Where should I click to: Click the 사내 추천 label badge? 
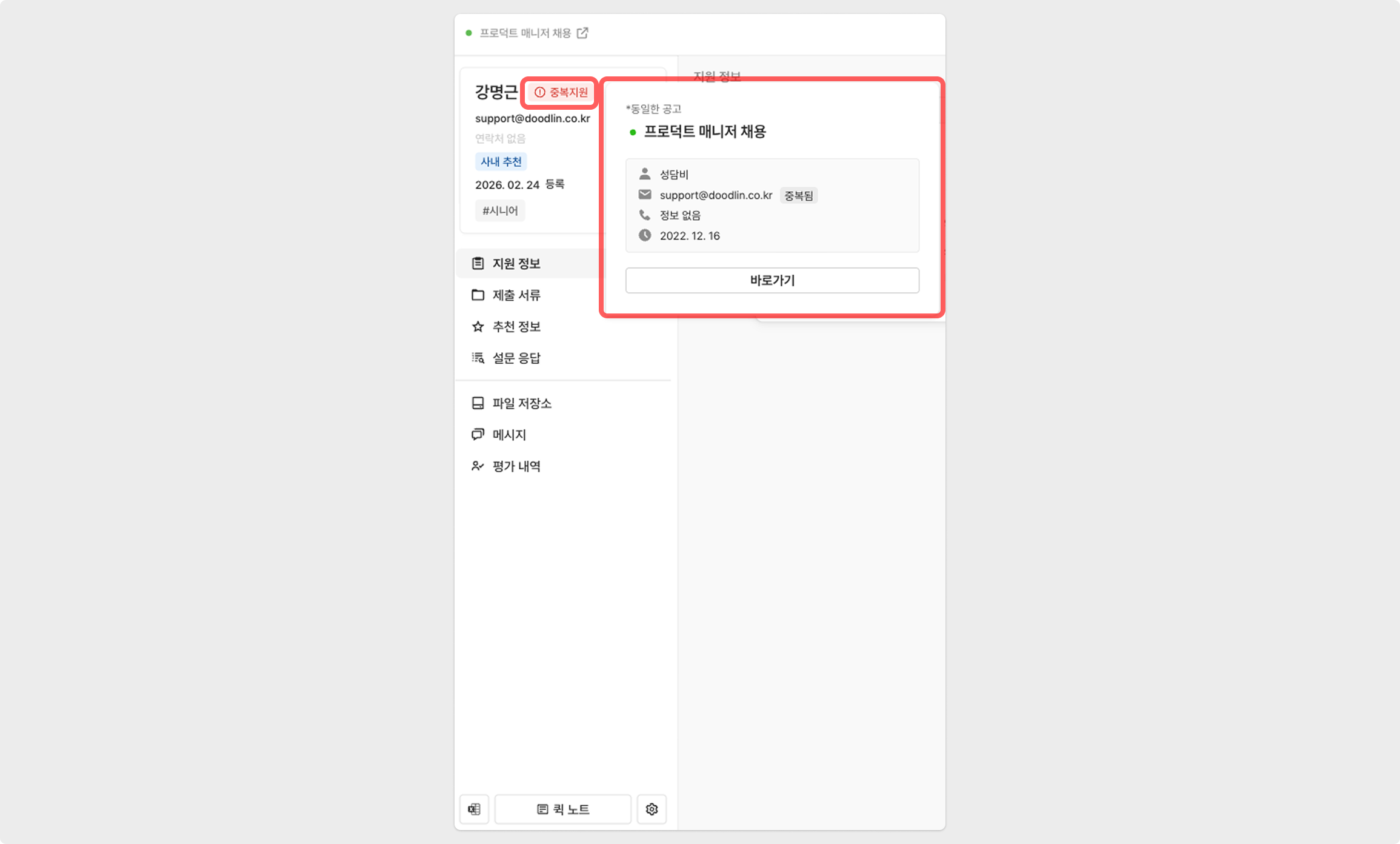click(x=501, y=161)
